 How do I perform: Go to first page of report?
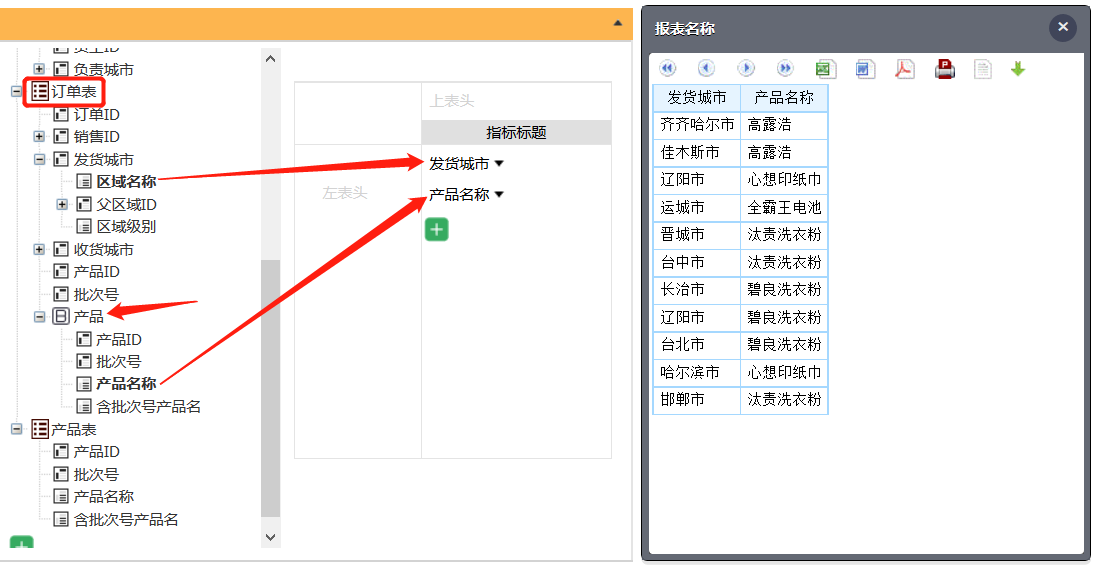[668, 69]
